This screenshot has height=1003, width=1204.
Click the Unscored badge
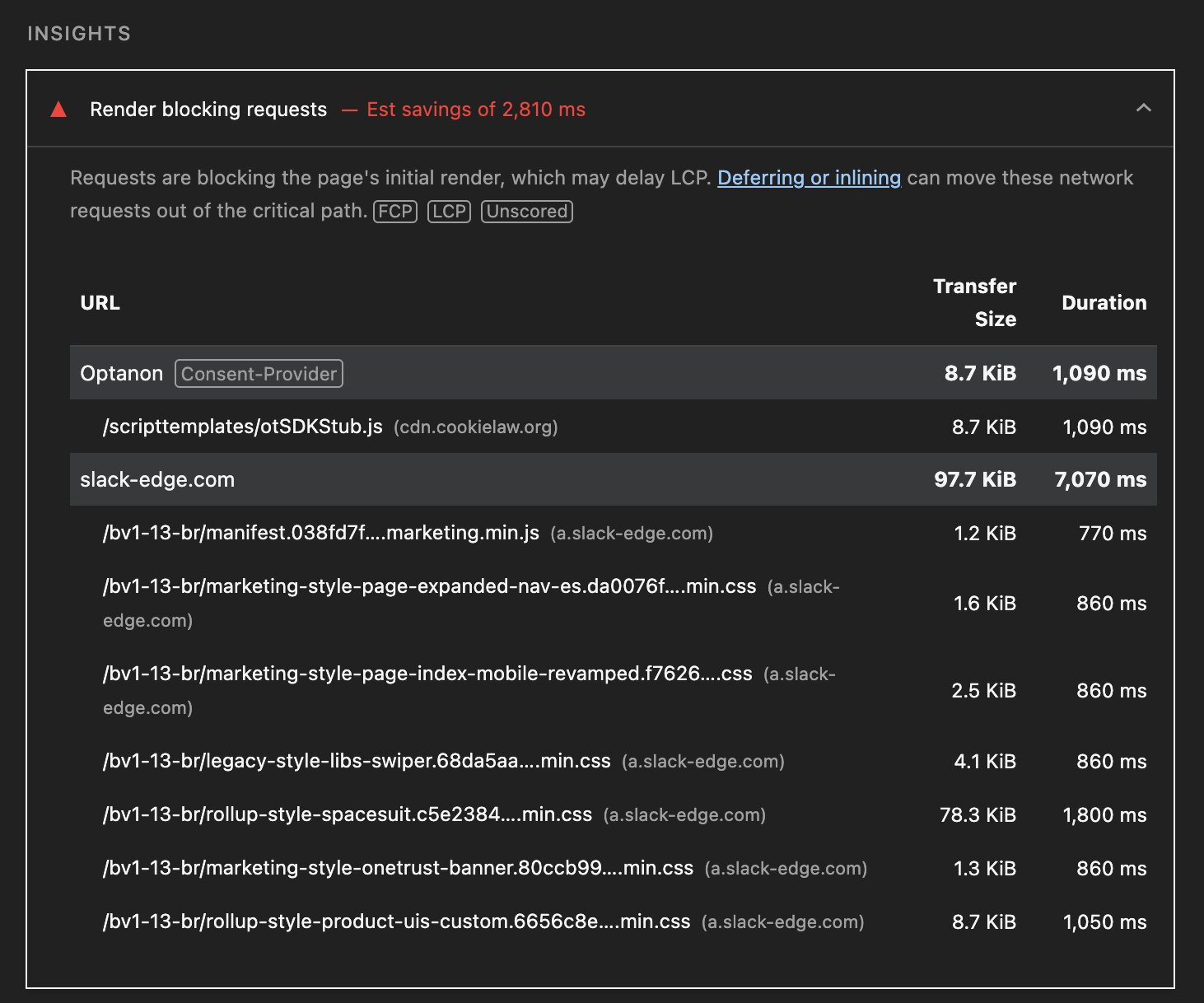tap(526, 212)
